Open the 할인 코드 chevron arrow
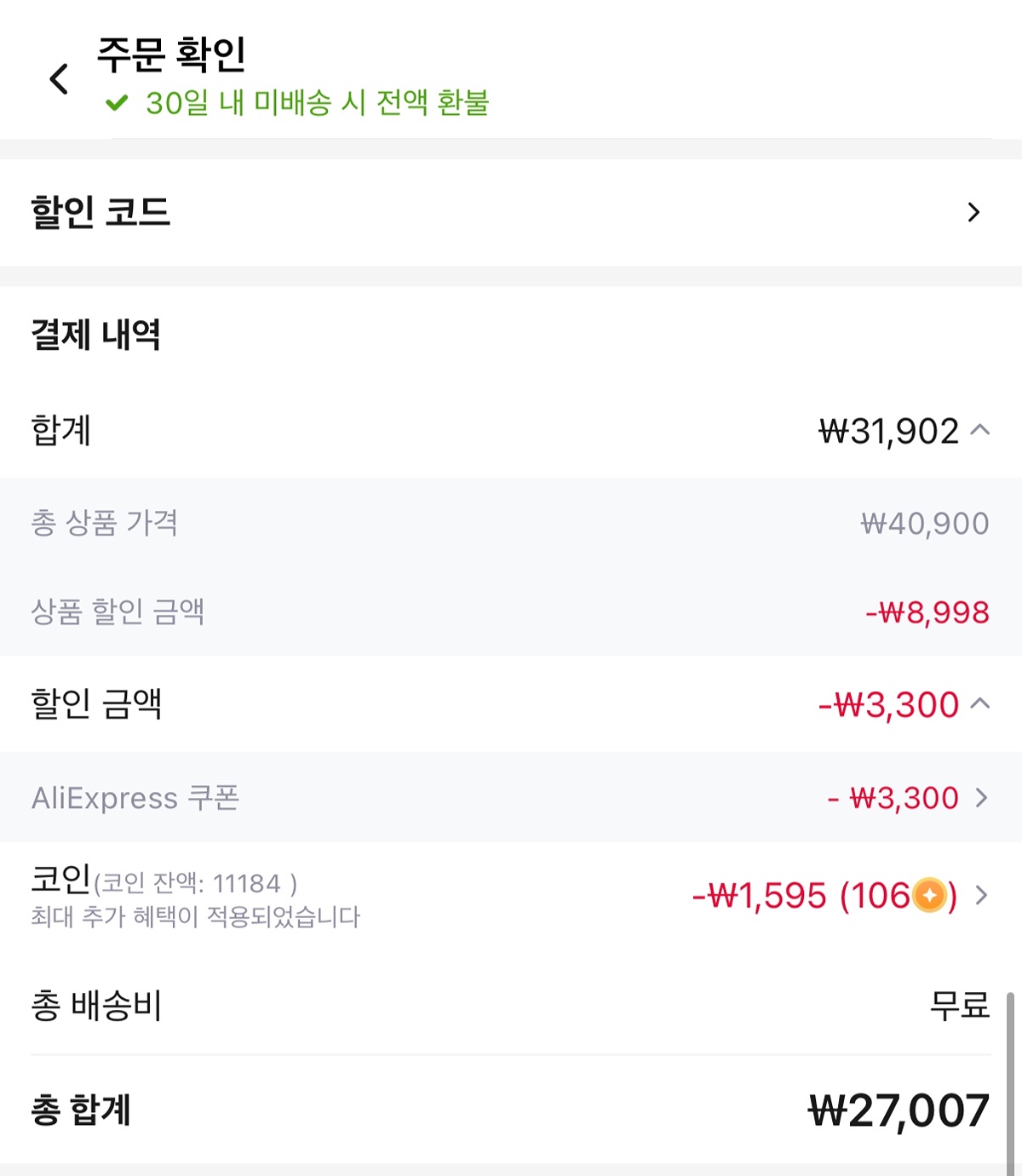 pyautogui.click(x=973, y=212)
